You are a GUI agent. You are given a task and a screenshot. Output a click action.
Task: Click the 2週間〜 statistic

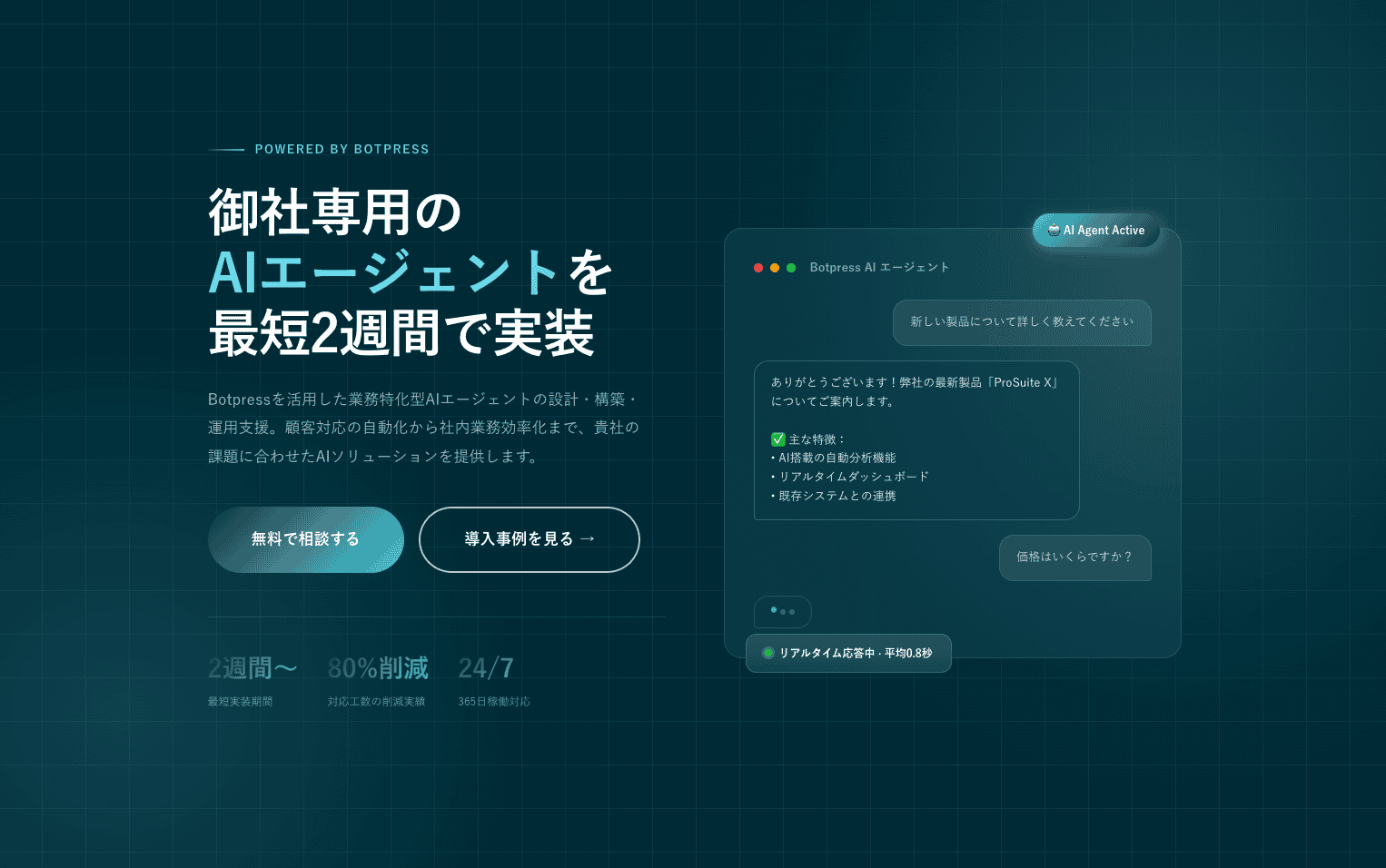pyautogui.click(x=252, y=669)
